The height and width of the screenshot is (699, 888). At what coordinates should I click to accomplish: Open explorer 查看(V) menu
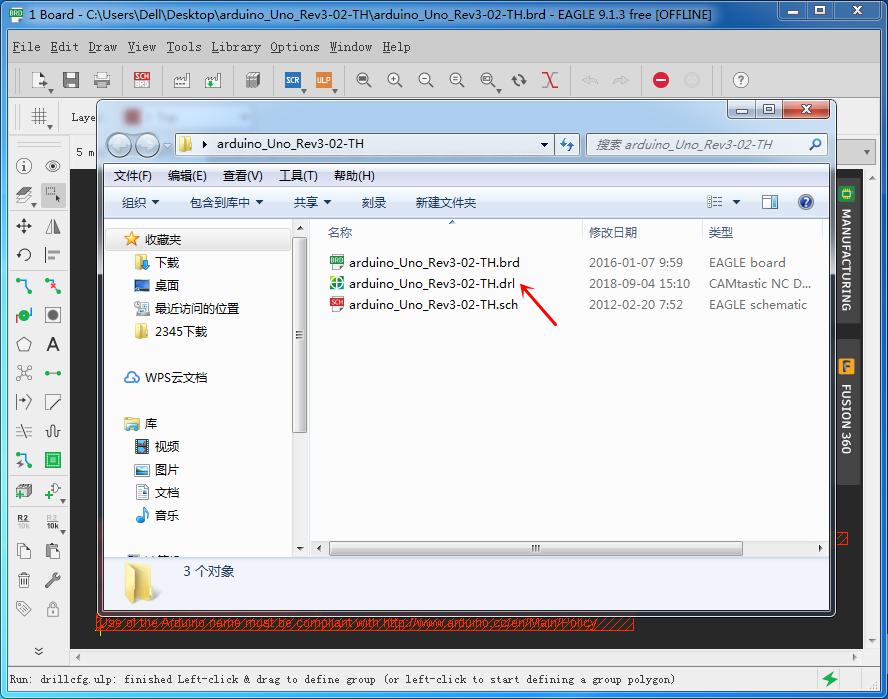(x=242, y=176)
